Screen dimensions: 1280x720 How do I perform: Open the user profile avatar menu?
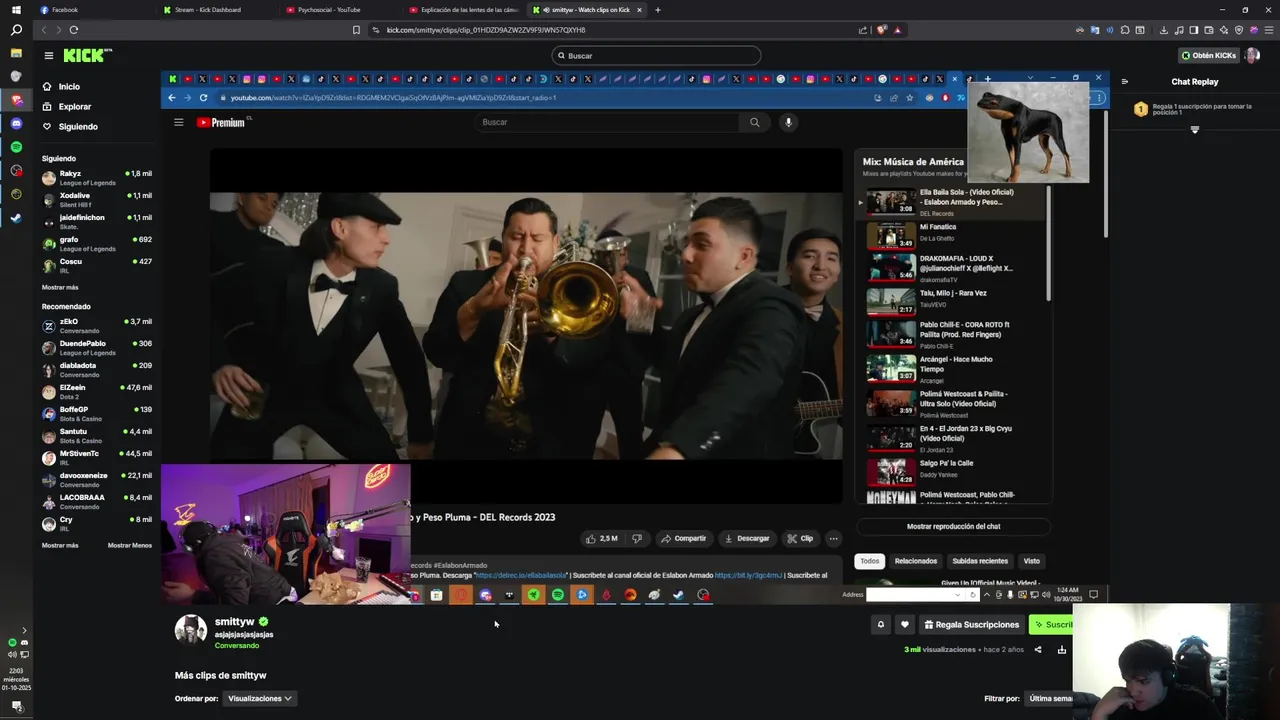[x=1252, y=56]
